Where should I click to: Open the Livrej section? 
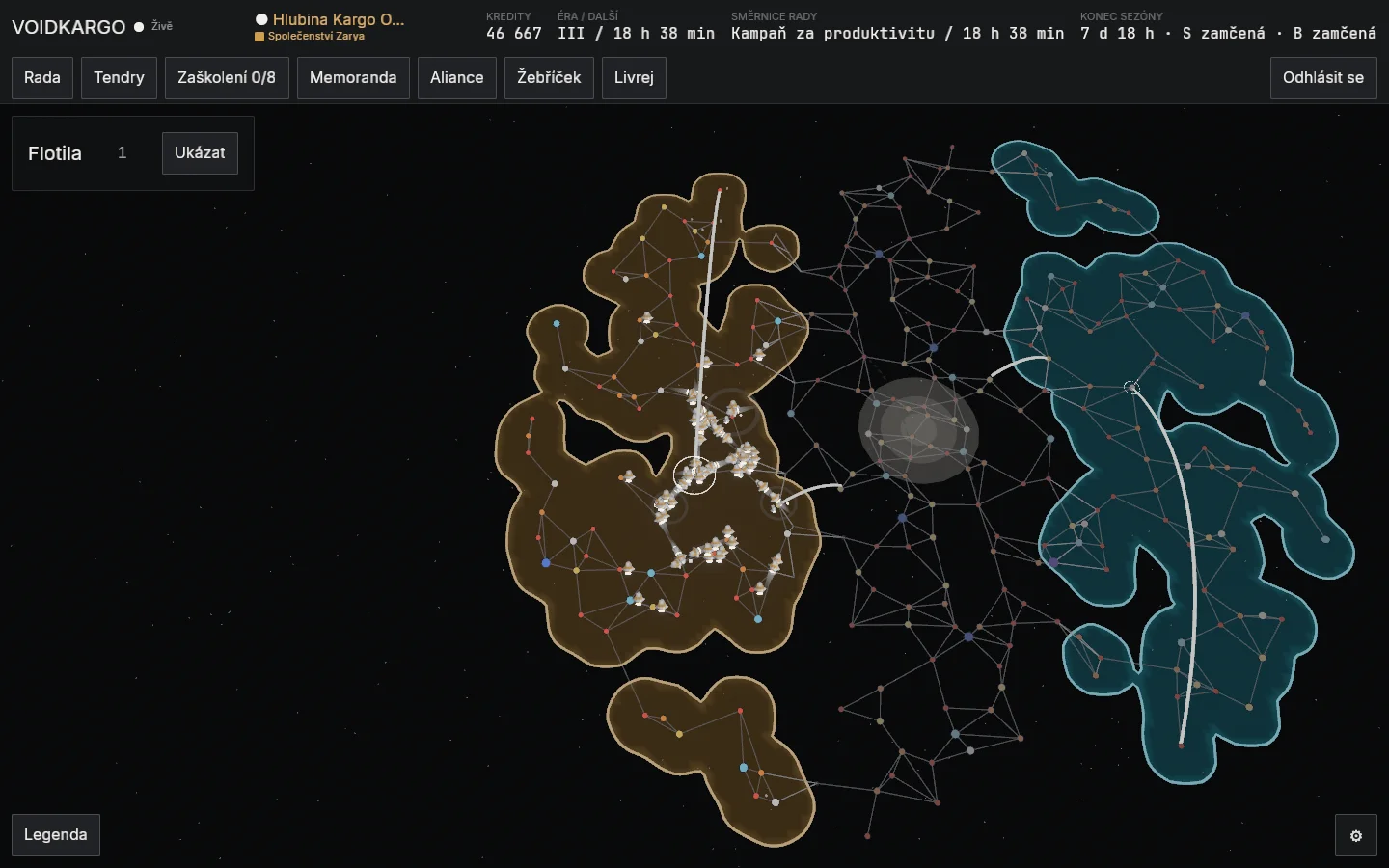[634, 78]
